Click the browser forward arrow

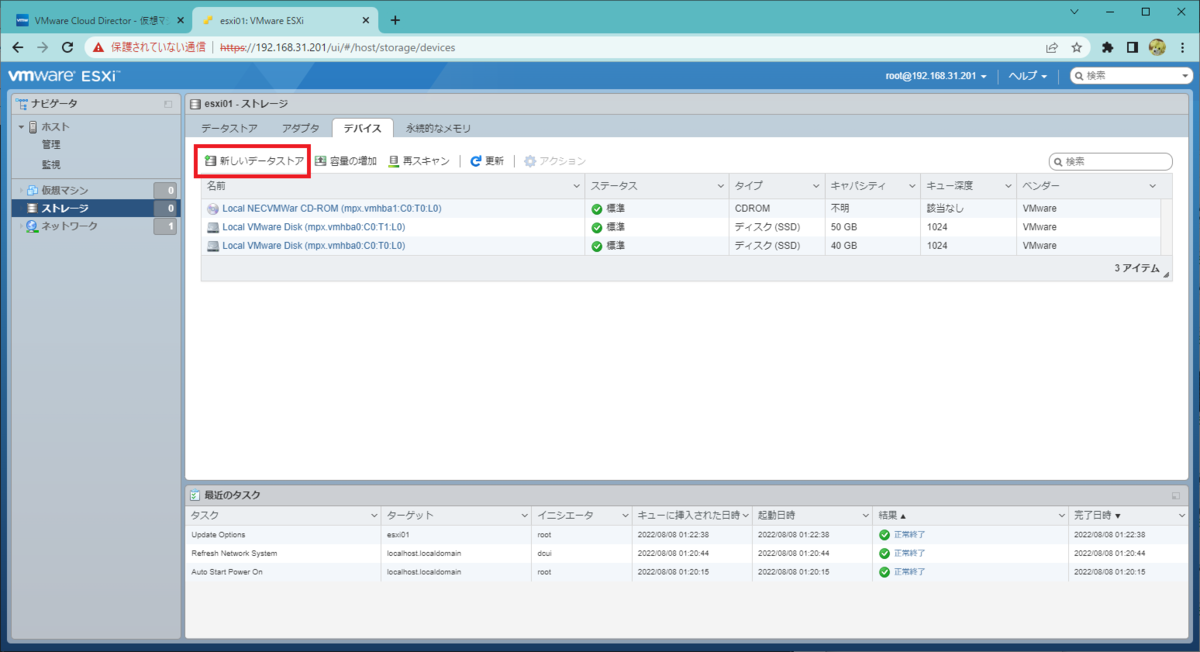pyautogui.click(x=43, y=46)
